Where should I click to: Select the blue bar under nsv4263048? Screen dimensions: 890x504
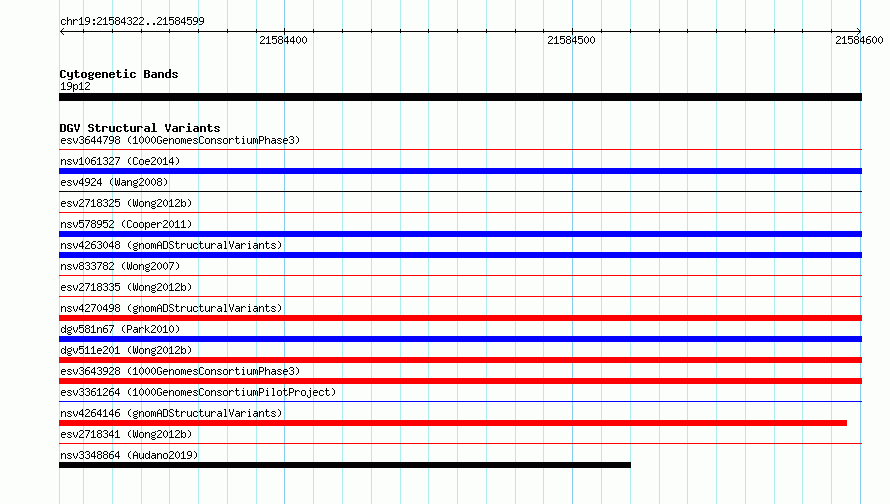coord(460,255)
